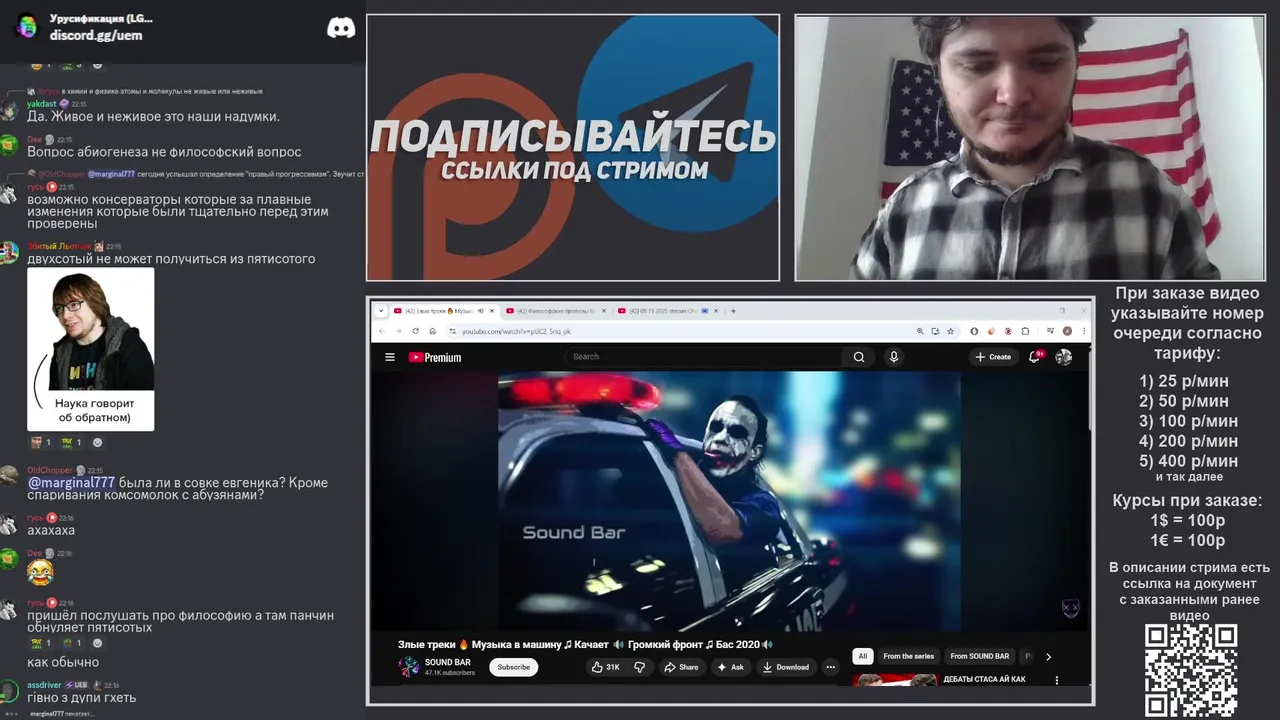Click the @marginal777 mention in OldChopper's message
The width and height of the screenshot is (1280, 720).
(71, 483)
